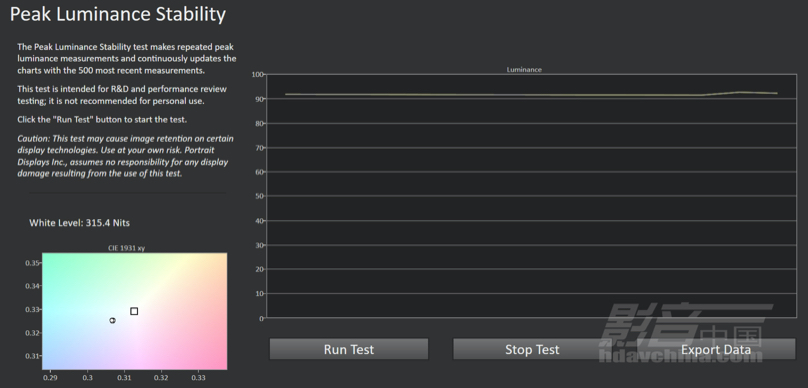Click the 90 label on Luminance axis
808x388 pixels.
(259, 99)
